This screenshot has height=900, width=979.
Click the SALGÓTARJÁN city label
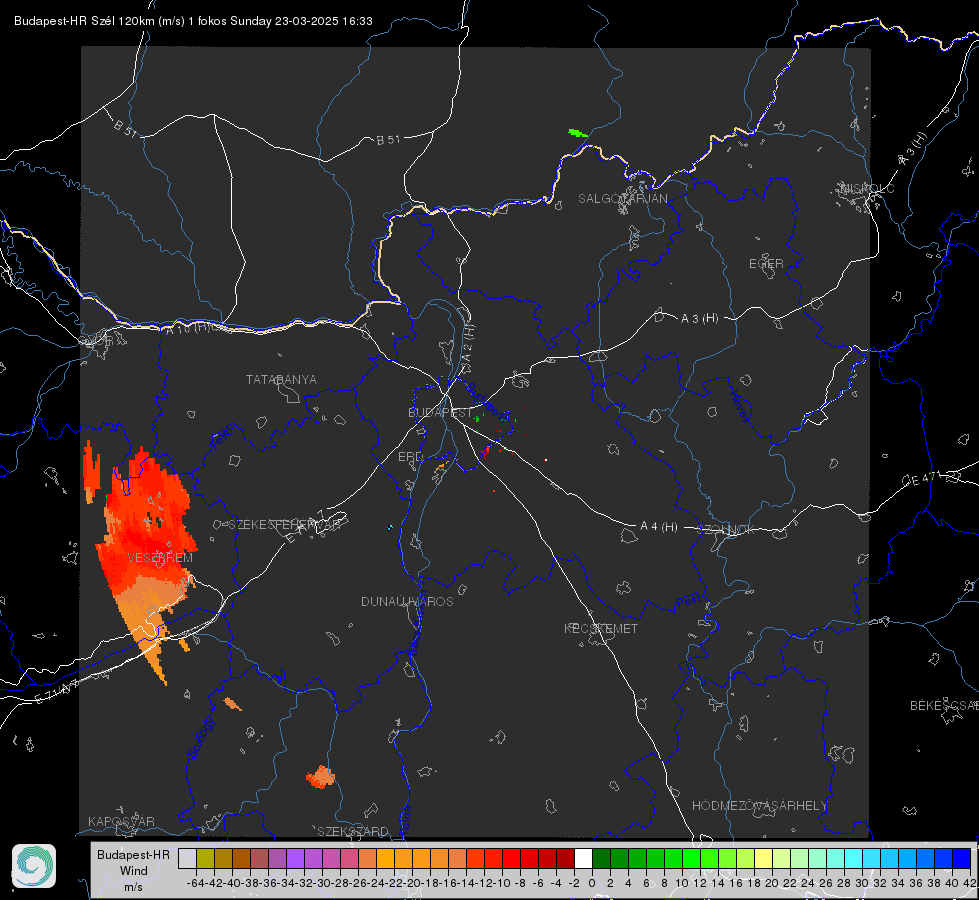[622, 199]
